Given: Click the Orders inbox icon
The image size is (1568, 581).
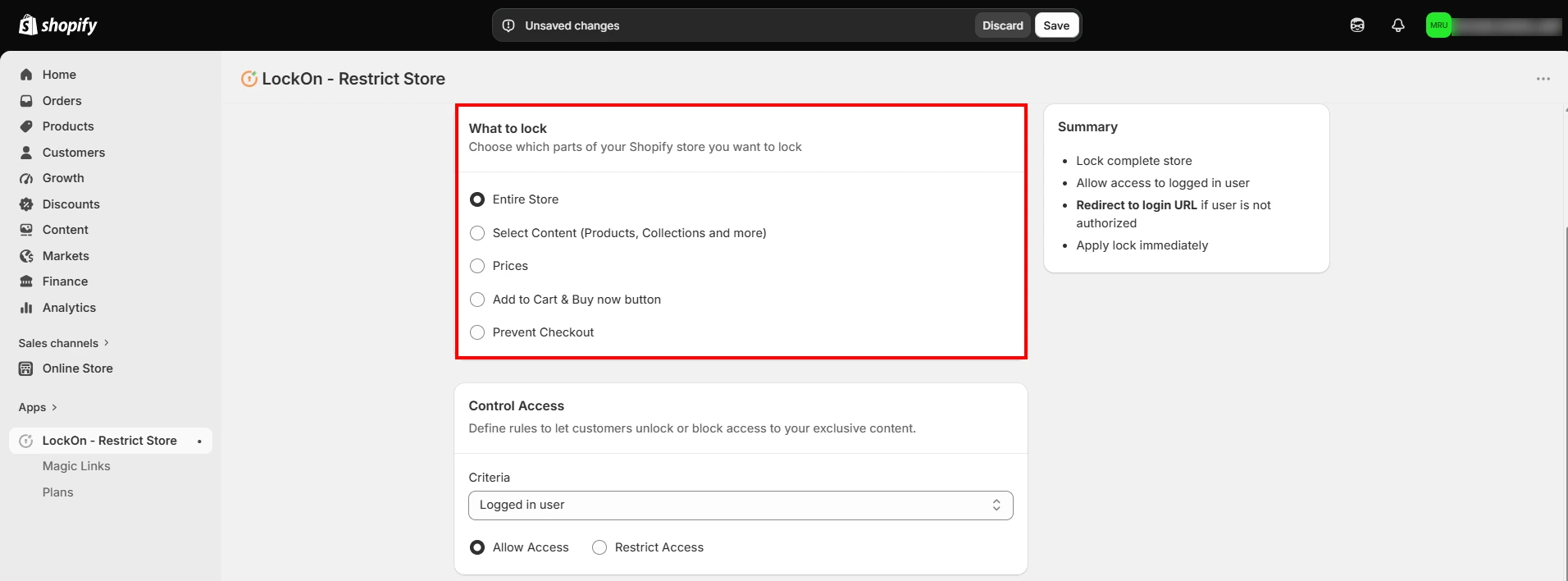Looking at the screenshot, I should (x=26, y=101).
